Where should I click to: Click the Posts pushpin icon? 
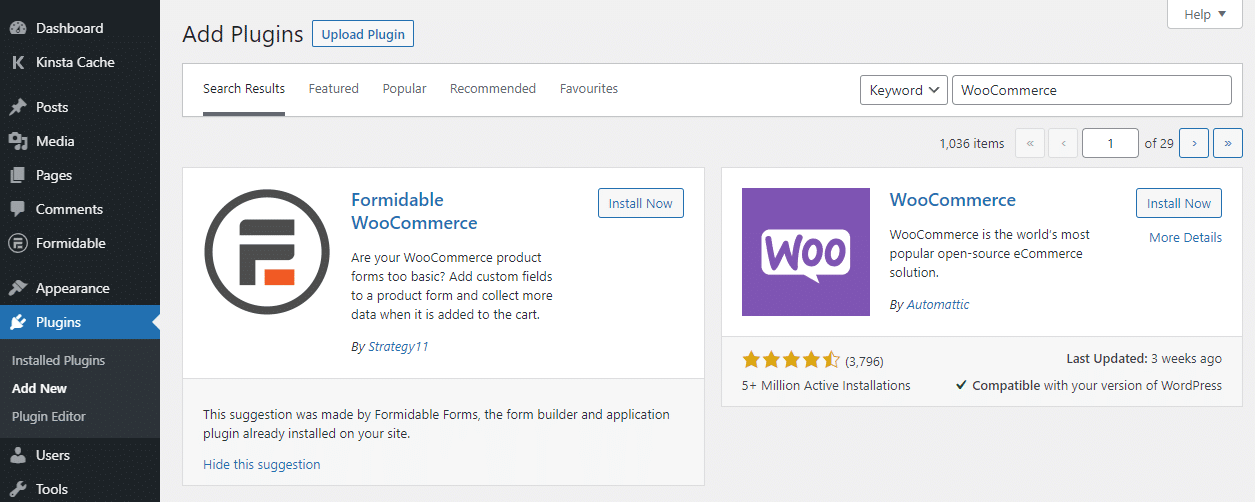18,107
